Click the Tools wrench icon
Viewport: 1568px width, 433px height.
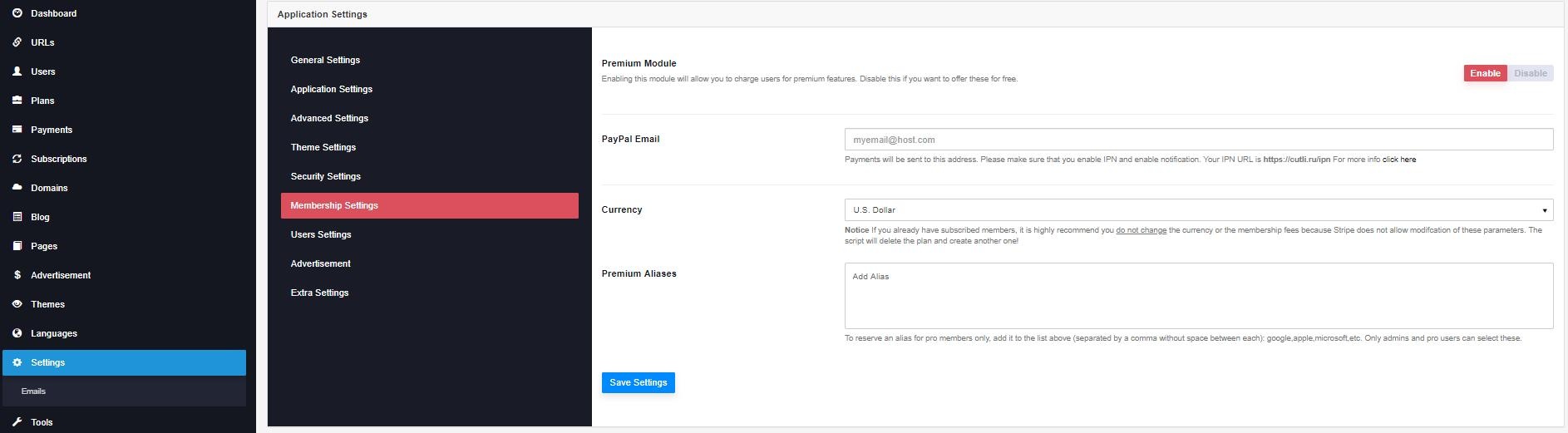pyautogui.click(x=17, y=422)
